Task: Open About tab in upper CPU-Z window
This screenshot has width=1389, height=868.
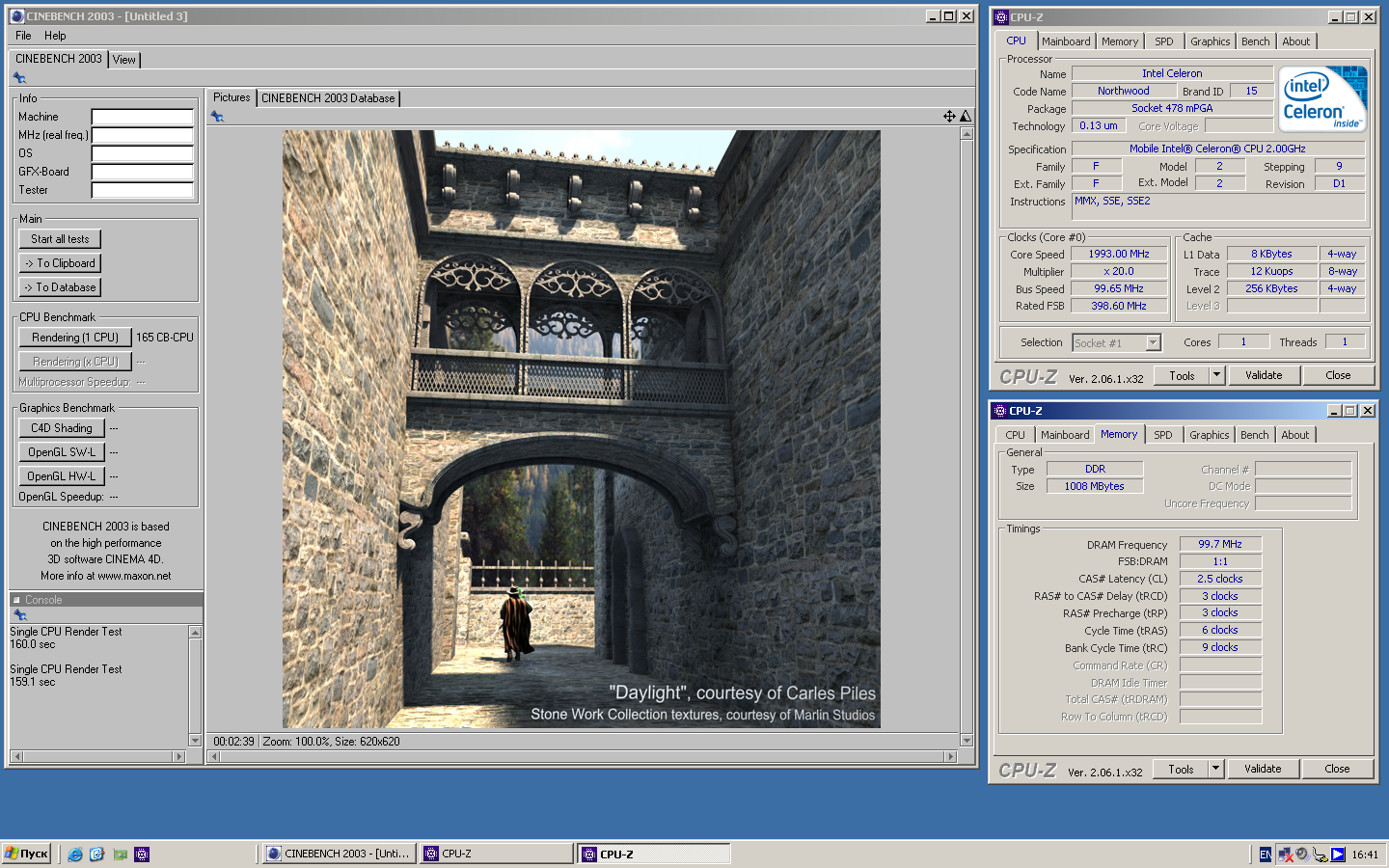Action: (1295, 41)
